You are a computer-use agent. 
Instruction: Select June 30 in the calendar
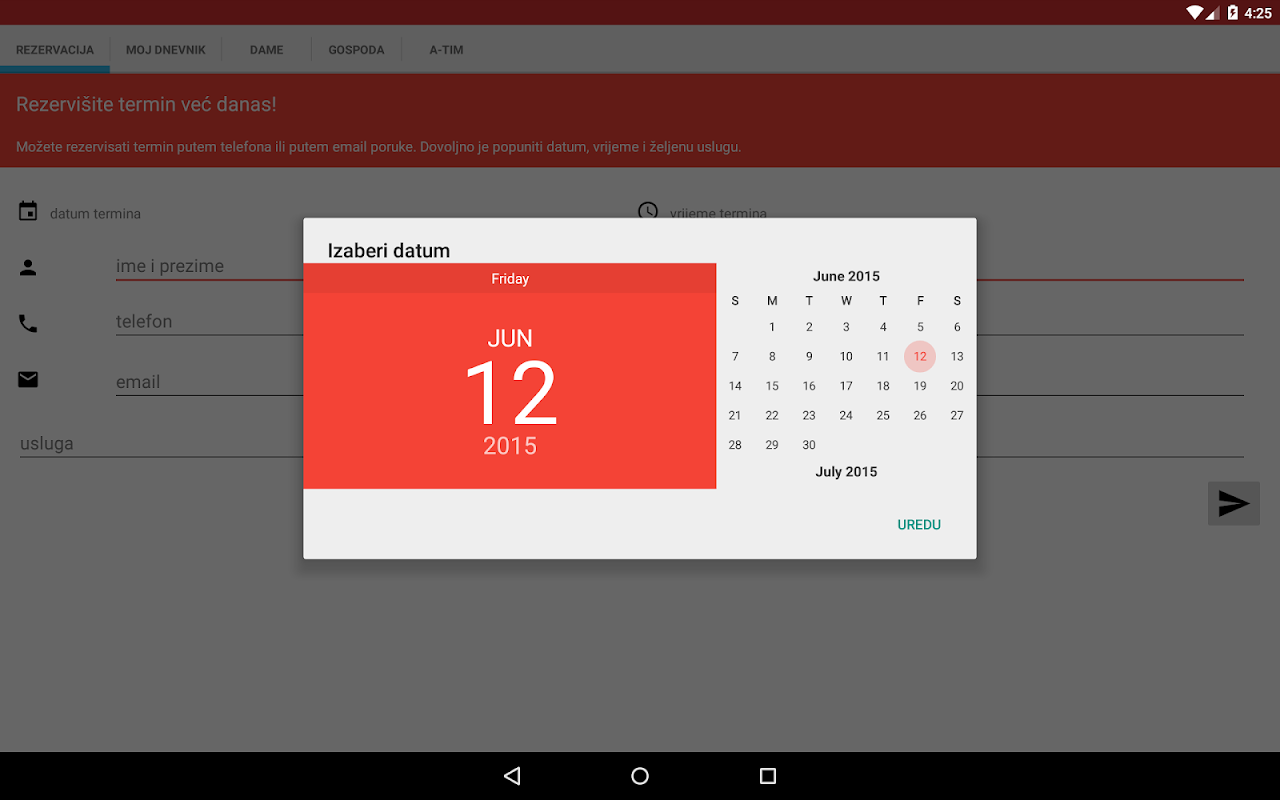pyautogui.click(x=809, y=445)
